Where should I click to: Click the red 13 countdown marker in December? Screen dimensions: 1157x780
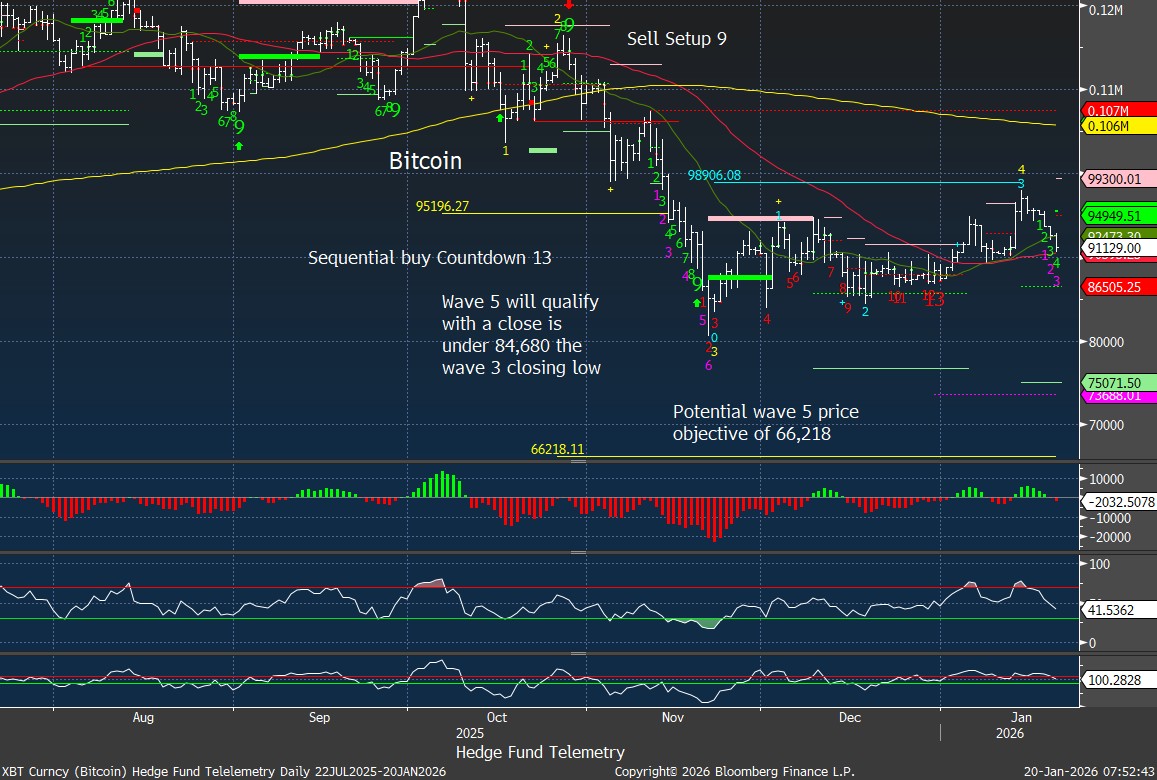pos(934,300)
